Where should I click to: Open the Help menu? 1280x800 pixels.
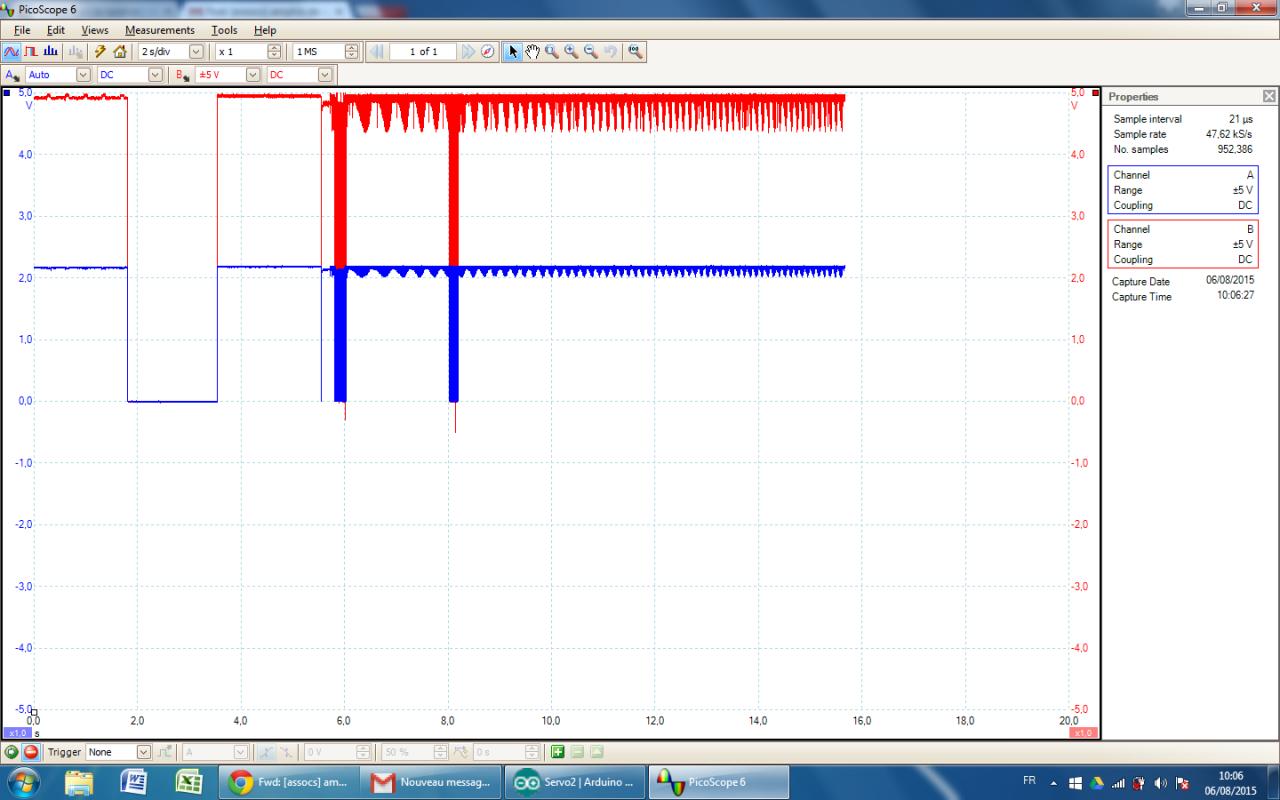click(265, 30)
